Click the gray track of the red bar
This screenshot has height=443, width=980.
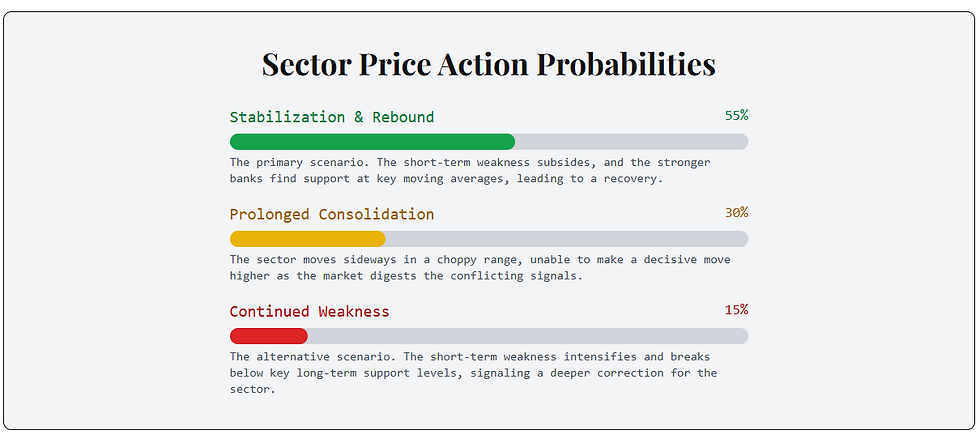tap(528, 336)
